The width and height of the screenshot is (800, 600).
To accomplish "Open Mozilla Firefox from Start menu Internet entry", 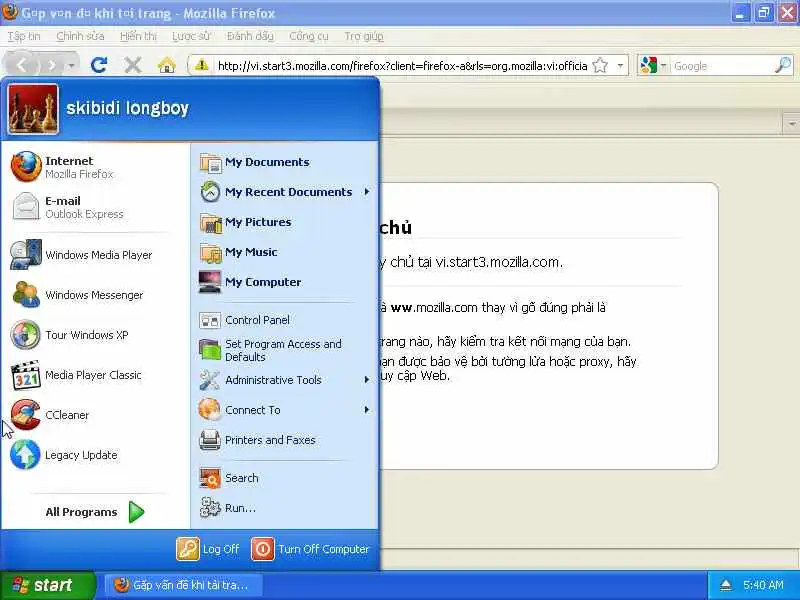I will (x=96, y=167).
